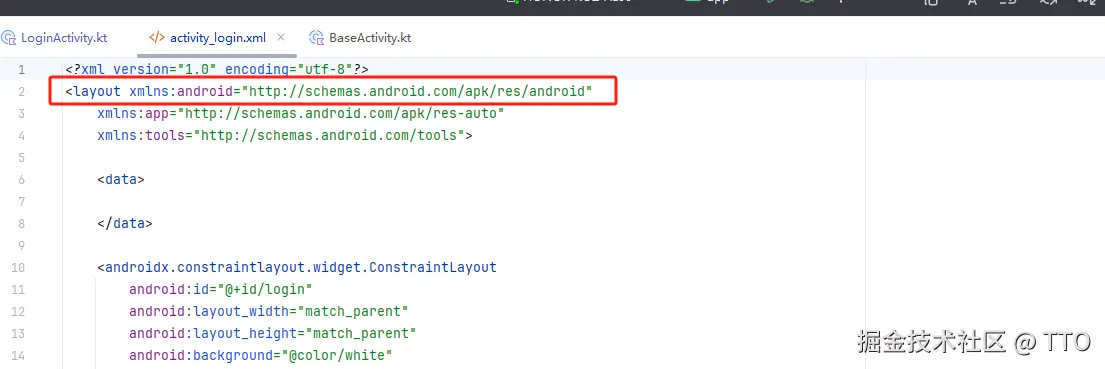Click the android:layout_height="match_parent" line

pyautogui.click(x=273, y=333)
